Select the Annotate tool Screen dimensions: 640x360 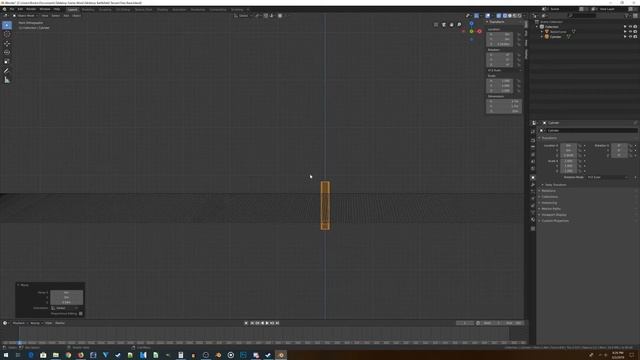click(x=7, y=71)
